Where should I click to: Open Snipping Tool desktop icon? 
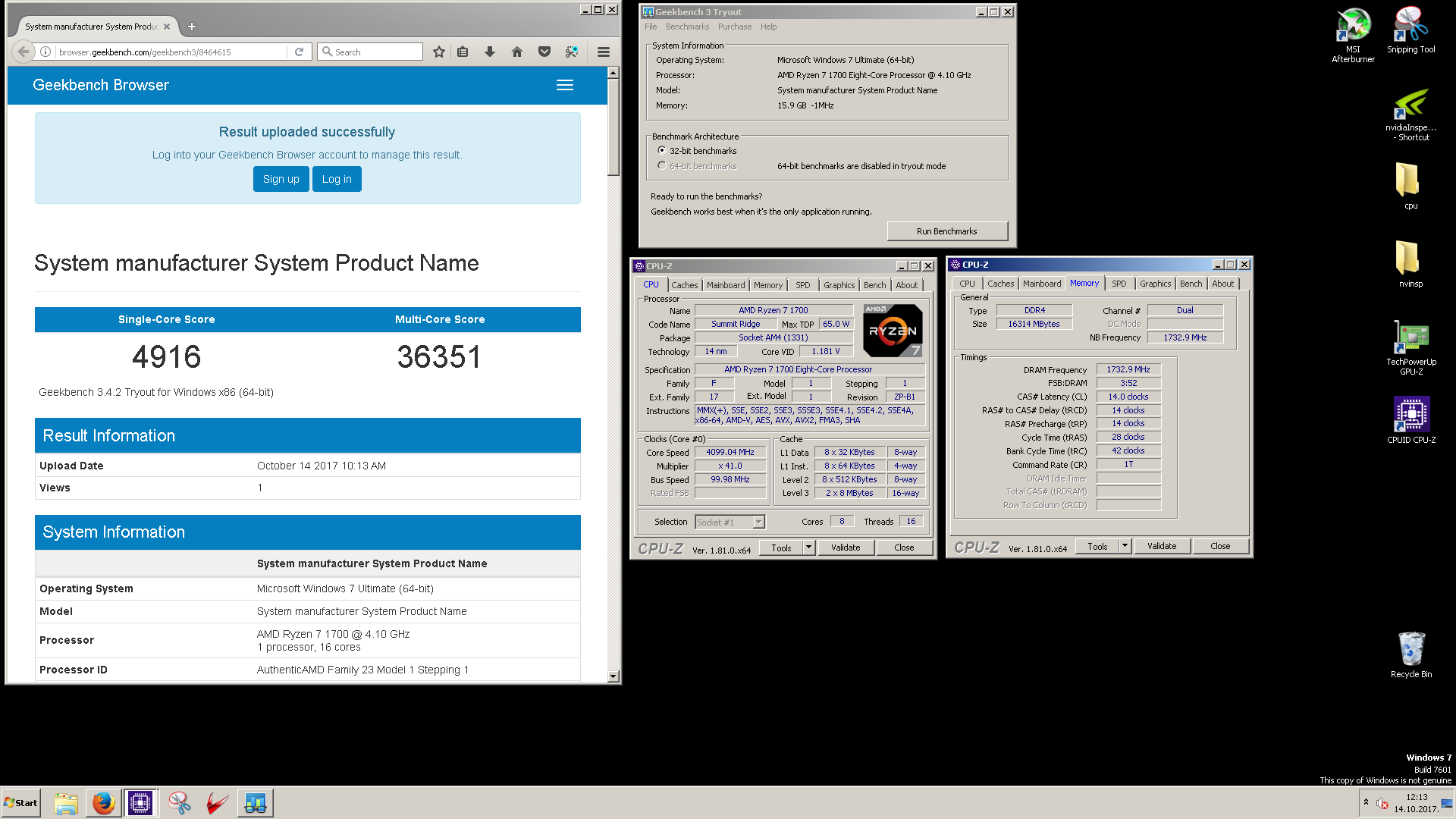1410,30
